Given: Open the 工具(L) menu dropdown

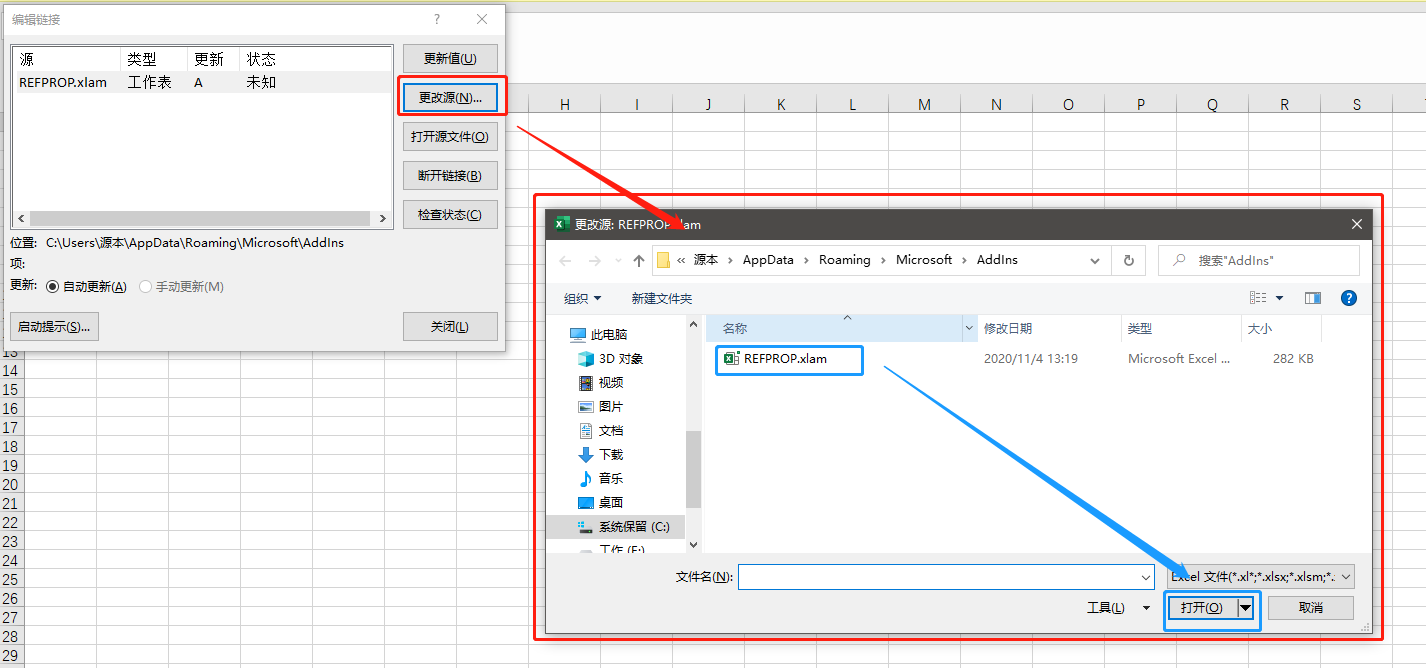Looking at the screenshot, I should point(1118,607).
